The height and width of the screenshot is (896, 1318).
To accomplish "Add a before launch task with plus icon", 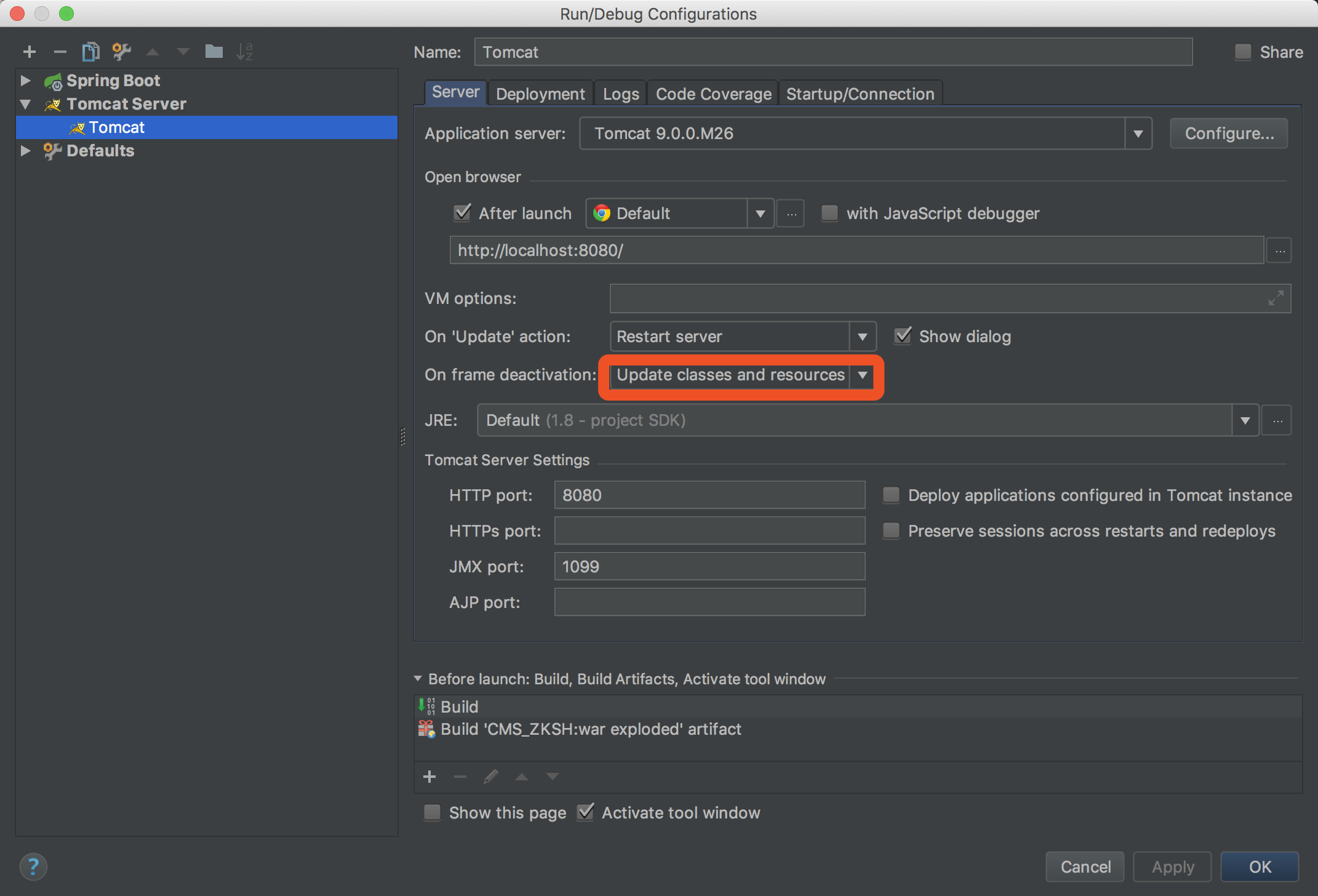I will click(x=429, y=777).
